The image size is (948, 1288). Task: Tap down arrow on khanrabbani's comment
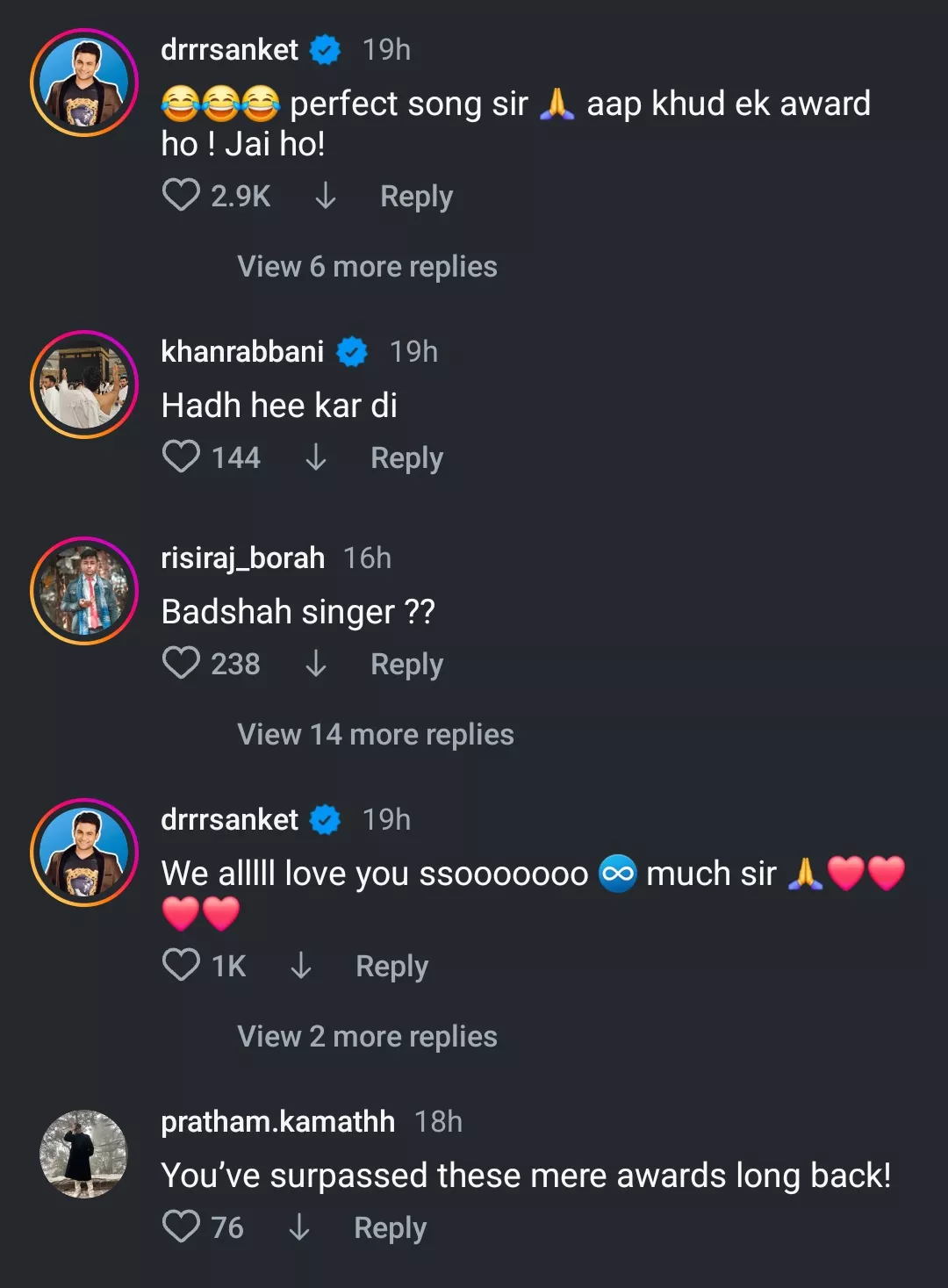315,457
